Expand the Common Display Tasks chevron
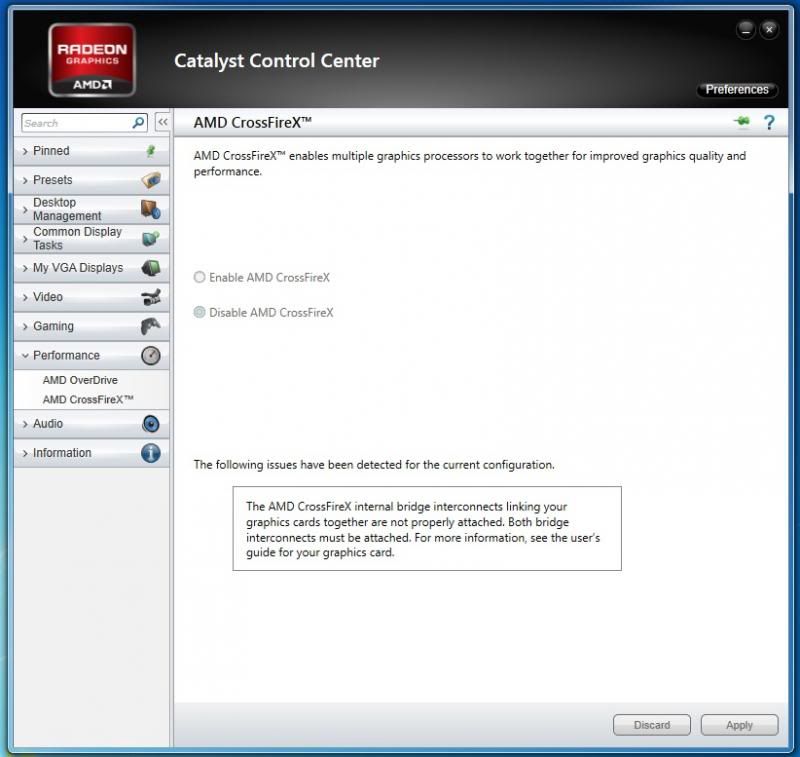Viewport: 800px width, 757px height. click(25, 239)
